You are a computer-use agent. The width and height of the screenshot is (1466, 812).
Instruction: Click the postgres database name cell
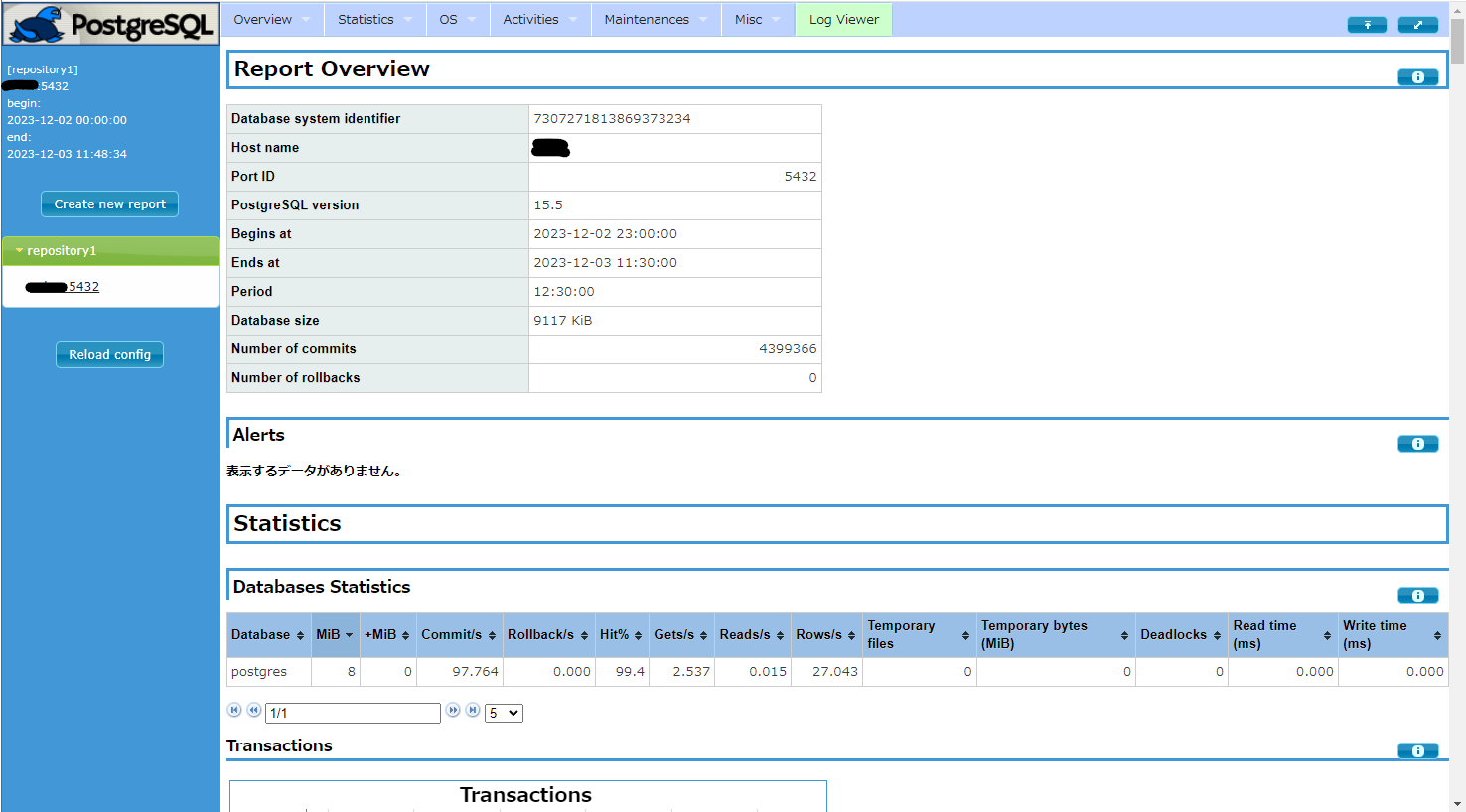[x=269, y=672]
